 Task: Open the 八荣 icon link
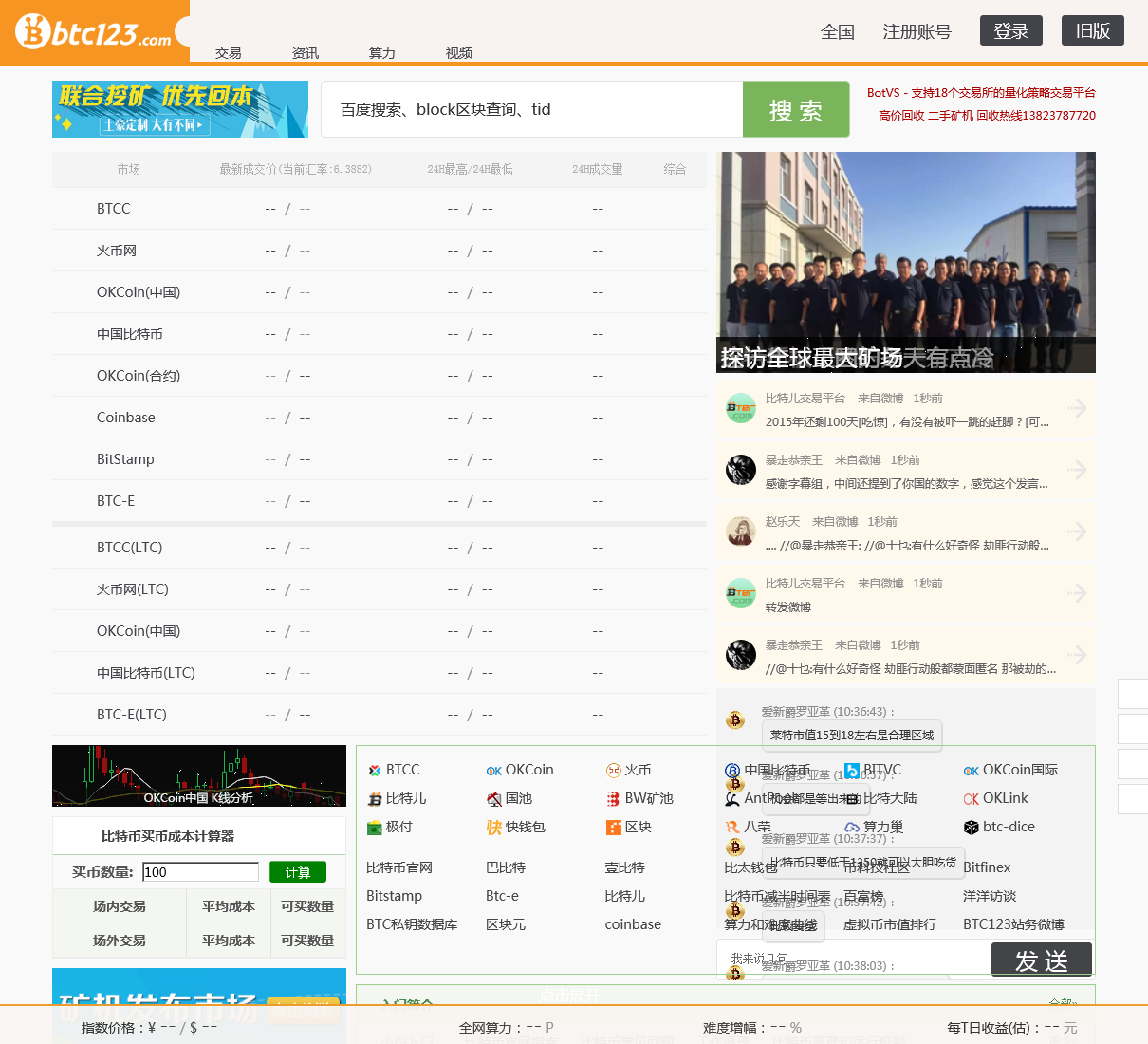[x=749, y=827]
